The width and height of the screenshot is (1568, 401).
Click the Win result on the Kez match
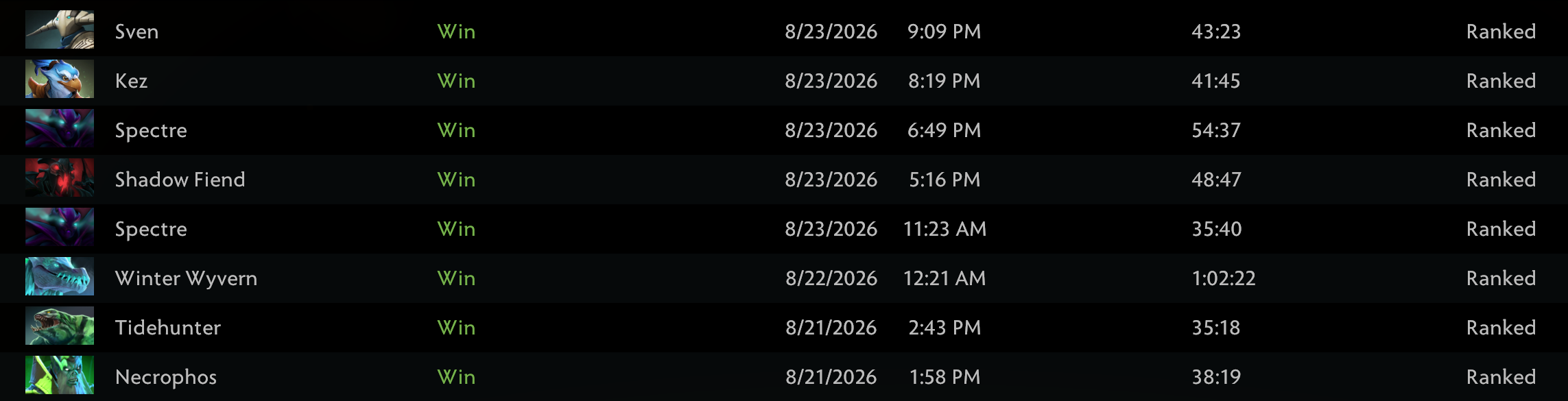456,81
